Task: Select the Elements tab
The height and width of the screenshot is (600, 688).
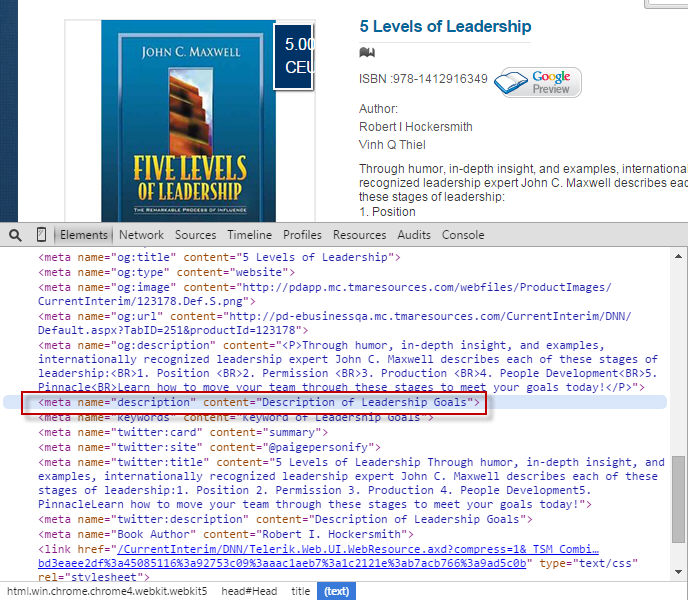Action: (83, 235)
